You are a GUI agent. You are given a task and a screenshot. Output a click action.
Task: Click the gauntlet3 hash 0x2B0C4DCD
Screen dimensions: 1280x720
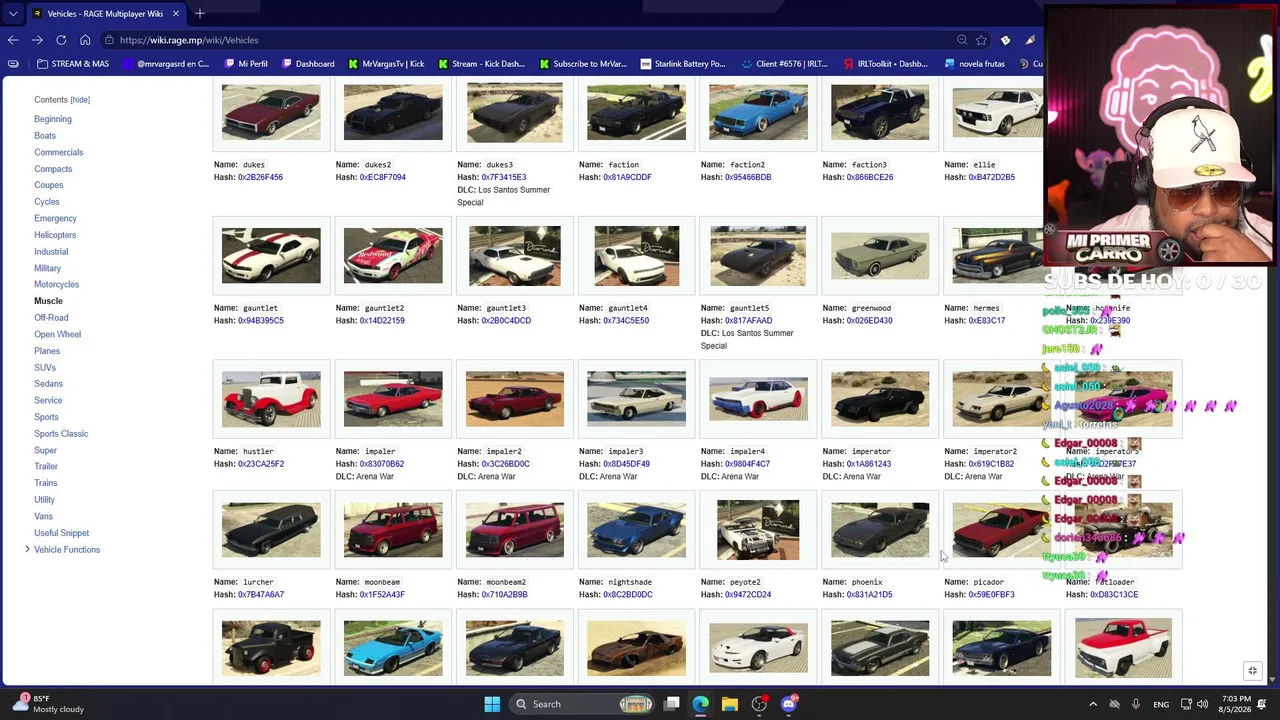(506, 321)
